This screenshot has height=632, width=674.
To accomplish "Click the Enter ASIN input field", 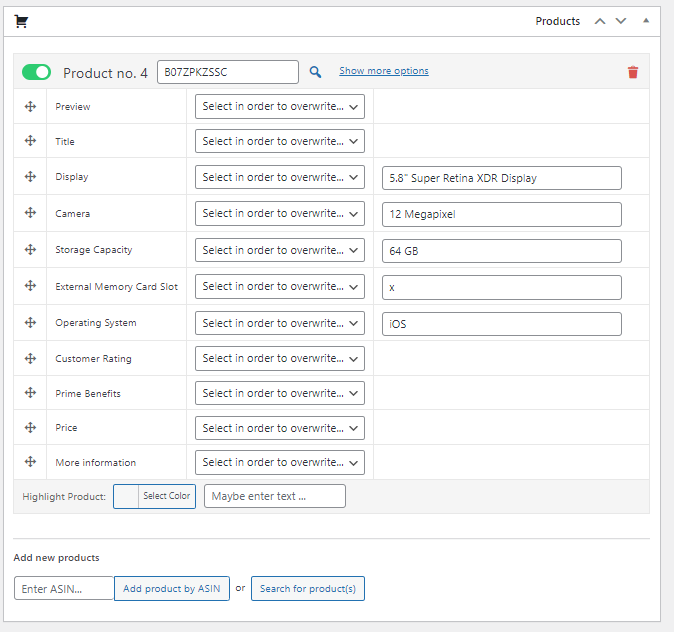I will click(x=64, y=588).
